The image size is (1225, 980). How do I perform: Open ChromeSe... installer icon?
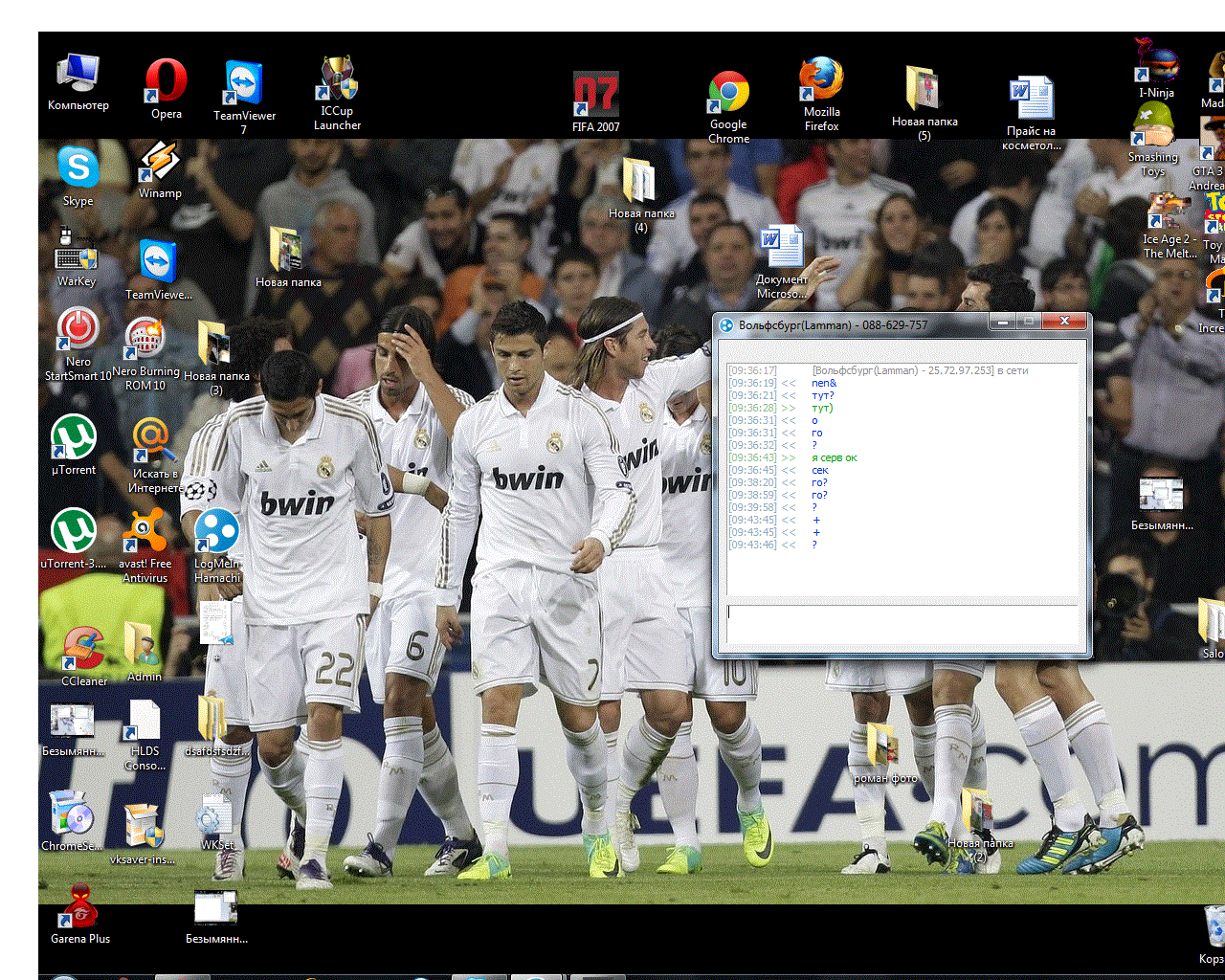[x=72, y=821]
